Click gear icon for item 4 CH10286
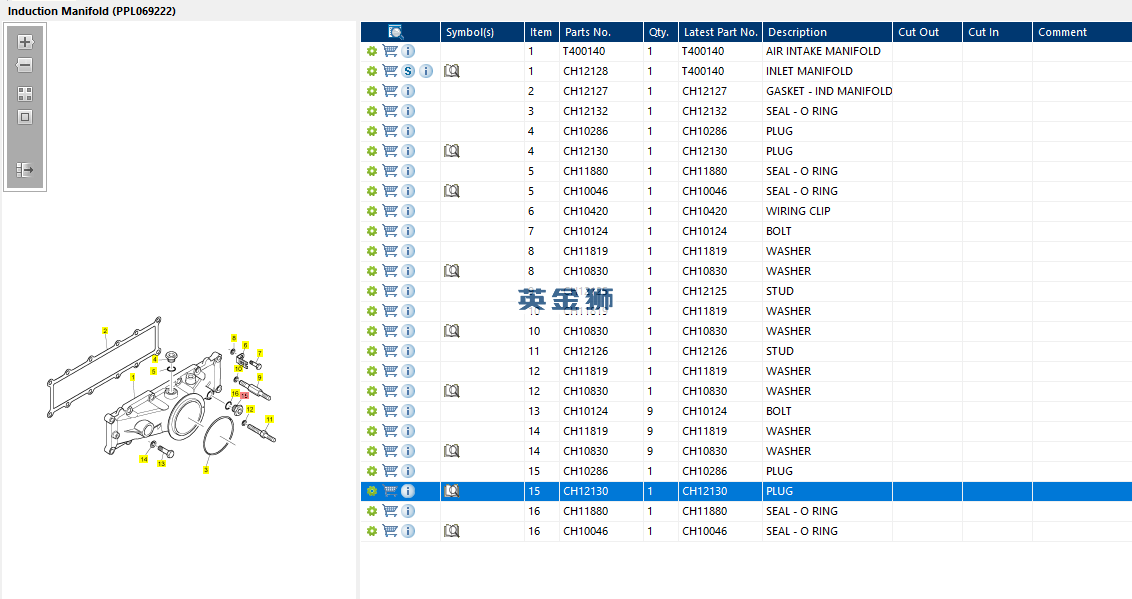Image resolution: width=1132 pixels, height=599 pixels. pos(372,131)
